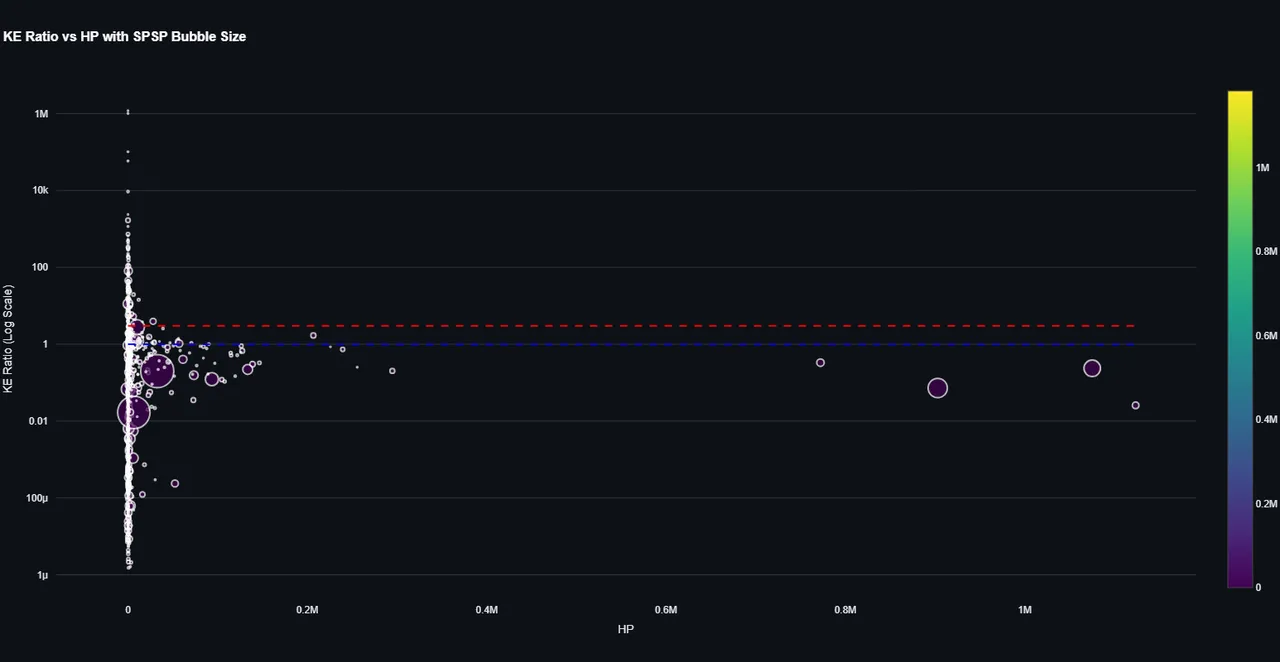Click the 'HP' x-axis title
The width and height of the screenshot is (1280, 662).
(626, 629)
